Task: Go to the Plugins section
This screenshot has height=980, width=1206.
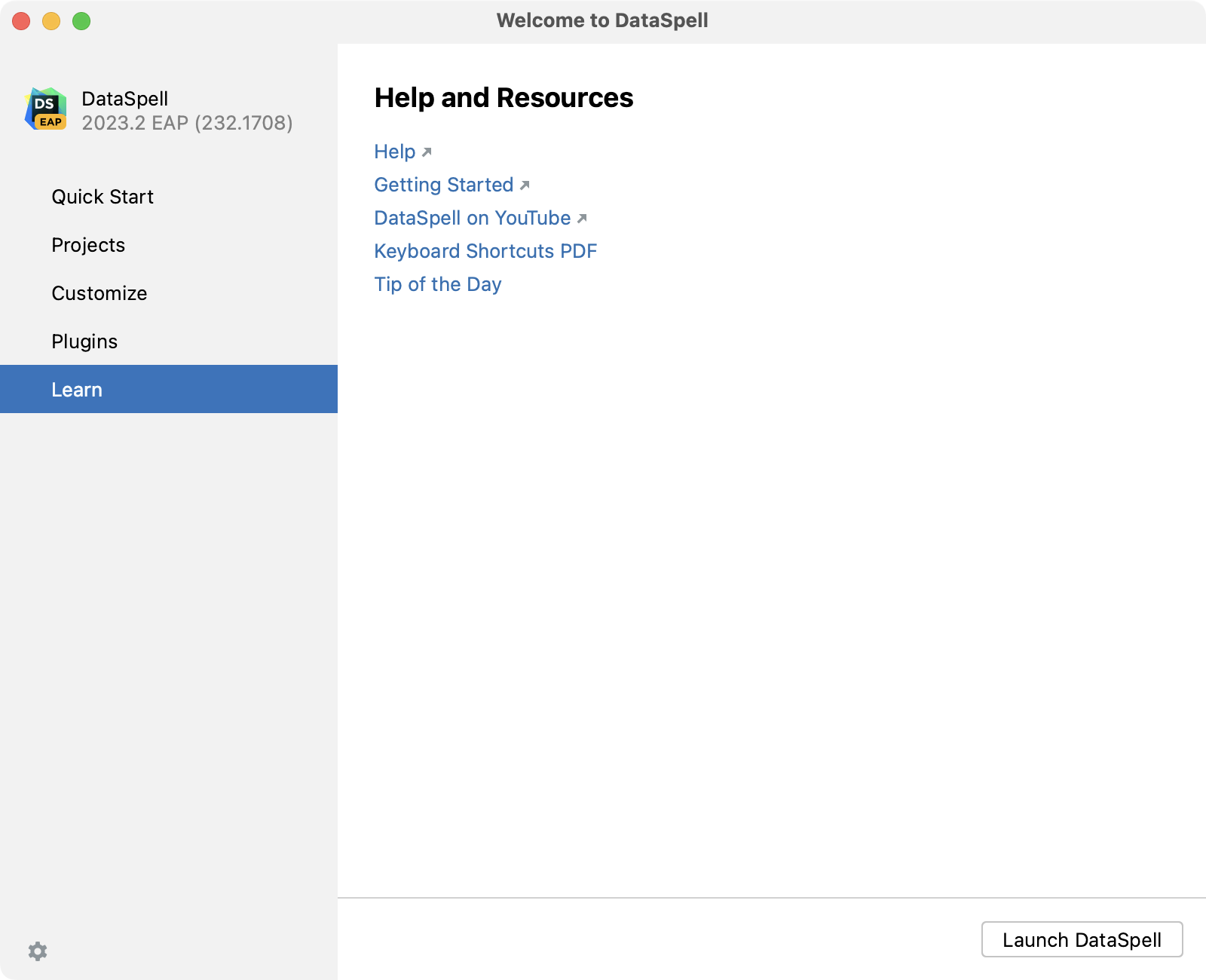Action: pos(84,341)
